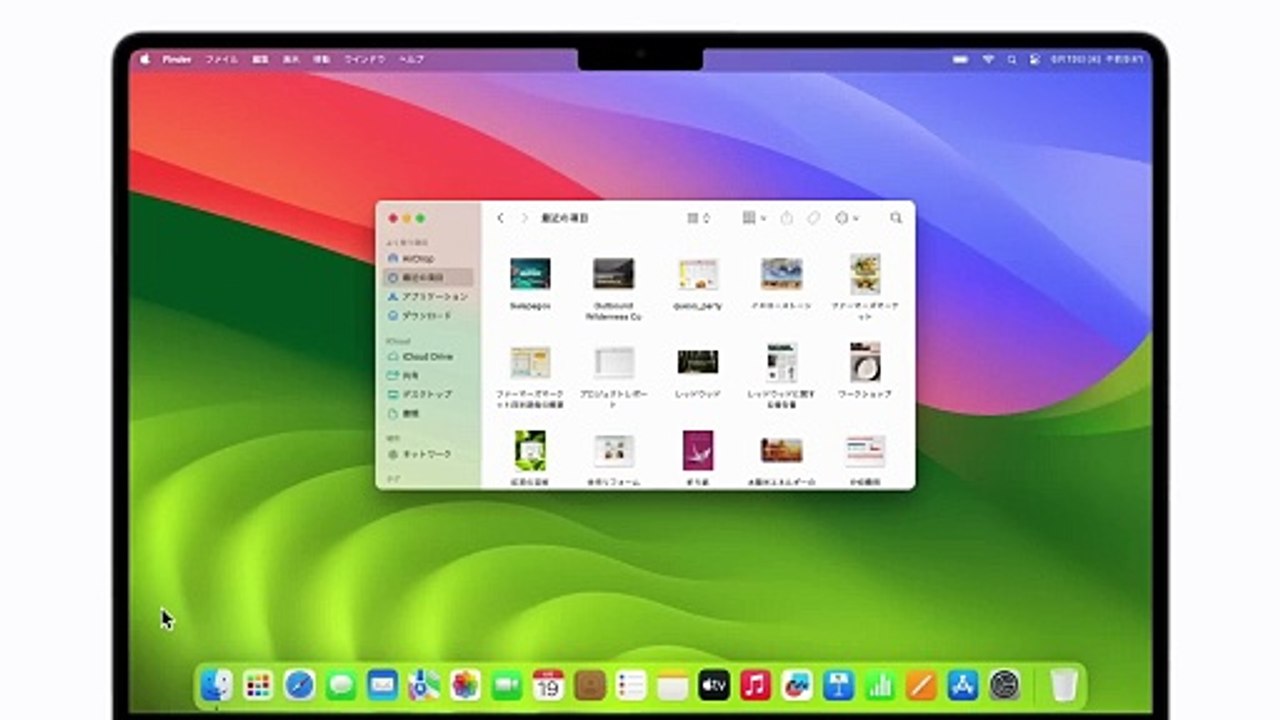Select the ワークショップ file thumbnail

865,362
